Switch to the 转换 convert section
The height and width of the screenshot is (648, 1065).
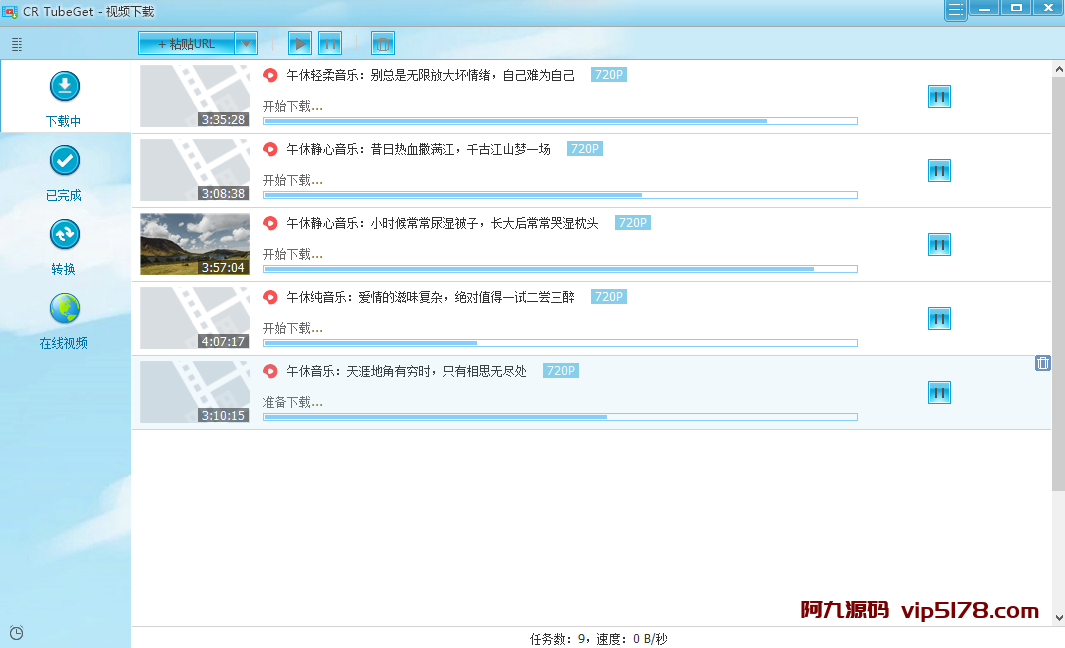click(x=65, y=246)
